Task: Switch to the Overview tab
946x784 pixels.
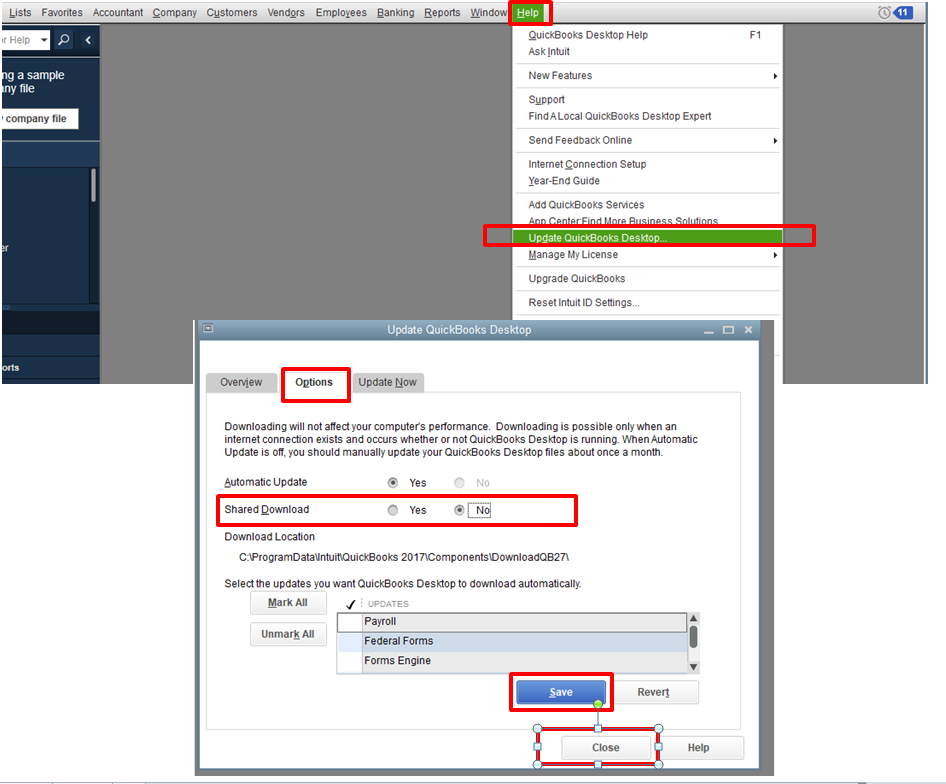Action: tap(241, 383)
